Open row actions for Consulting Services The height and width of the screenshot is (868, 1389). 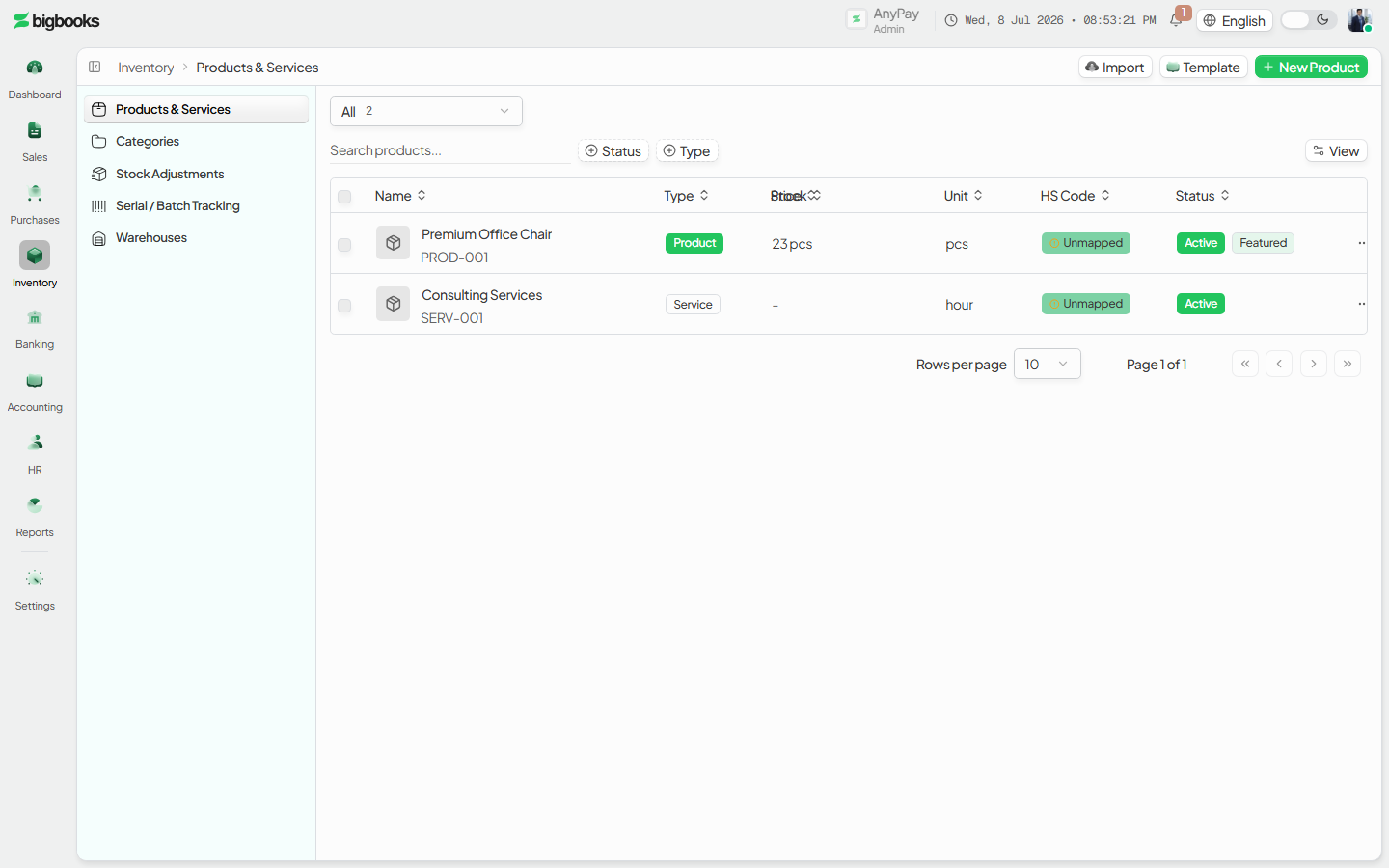click(1361, 304)
